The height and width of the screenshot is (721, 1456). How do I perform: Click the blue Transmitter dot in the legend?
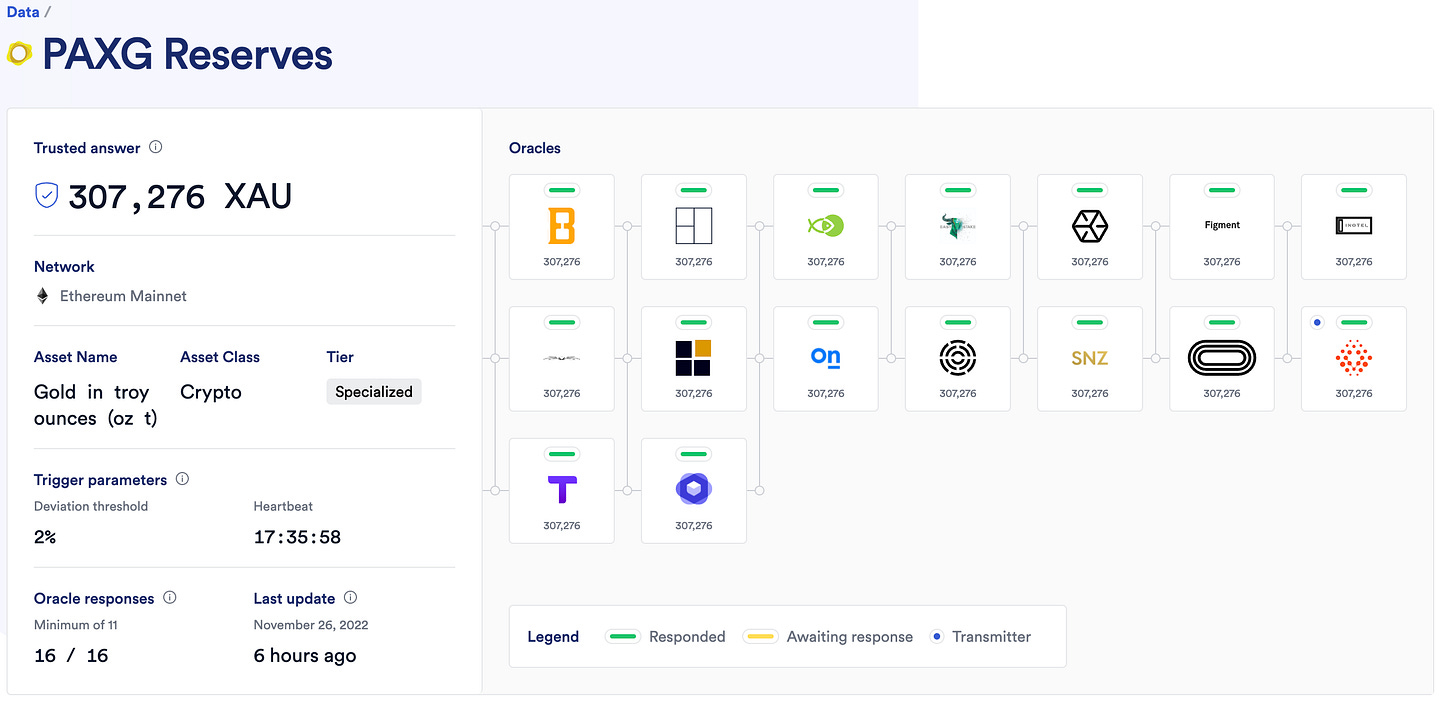tap(937, 636)
